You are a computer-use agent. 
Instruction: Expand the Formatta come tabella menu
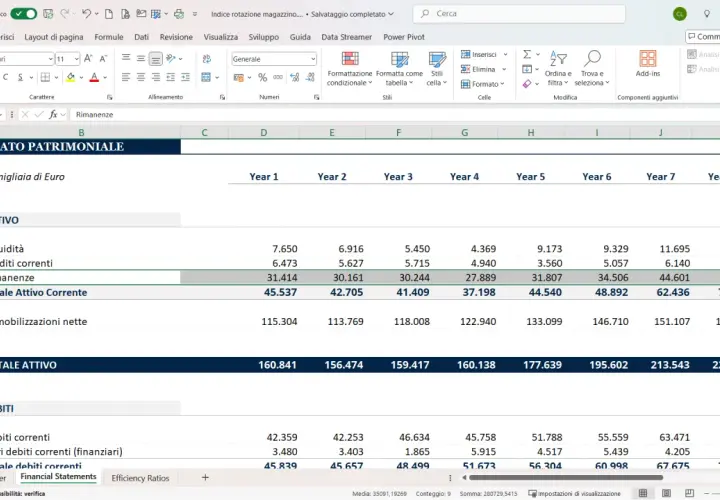point(399,68)
